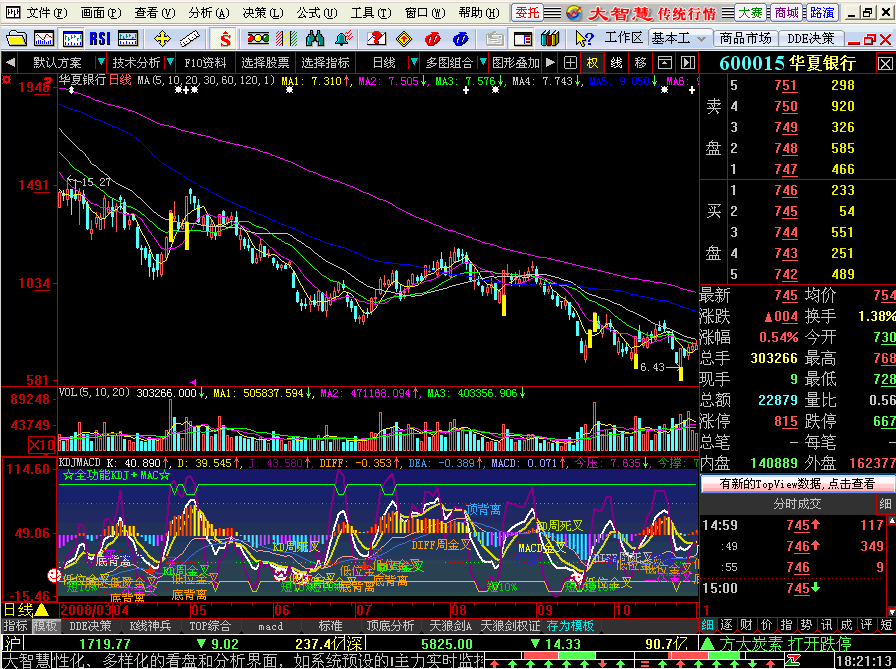
Task: Select the ruler measurement tool icon
Action: pyautogui.click(x=189, y=39)
